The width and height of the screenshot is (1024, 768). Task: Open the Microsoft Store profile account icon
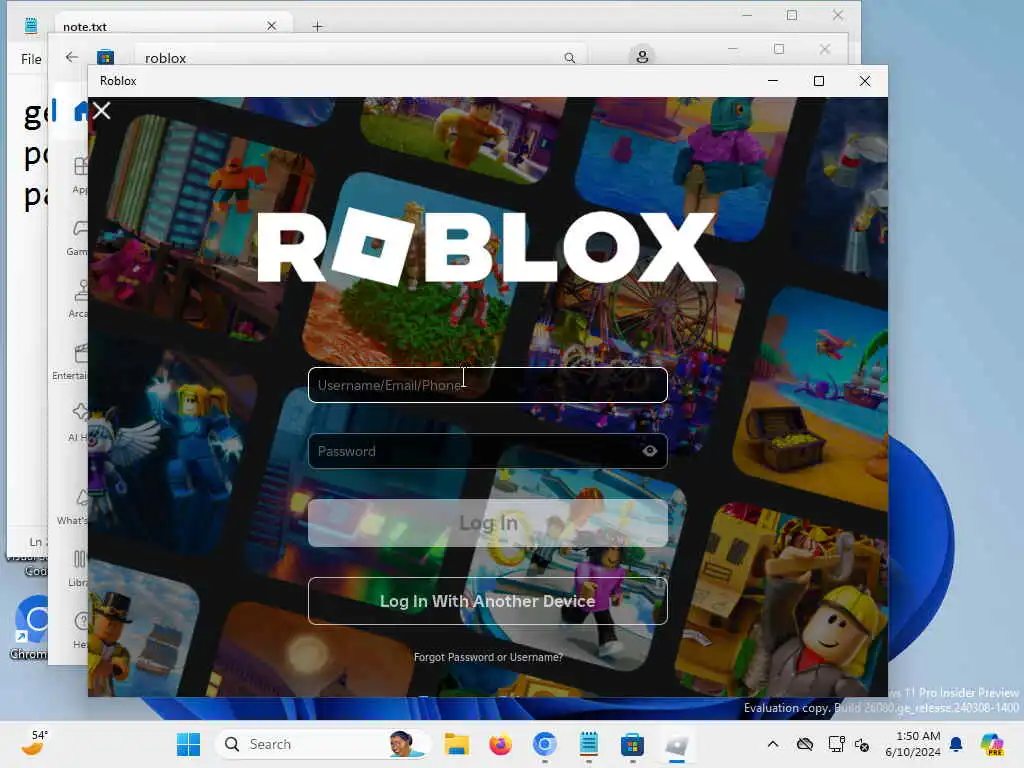[x=642, y=57]
